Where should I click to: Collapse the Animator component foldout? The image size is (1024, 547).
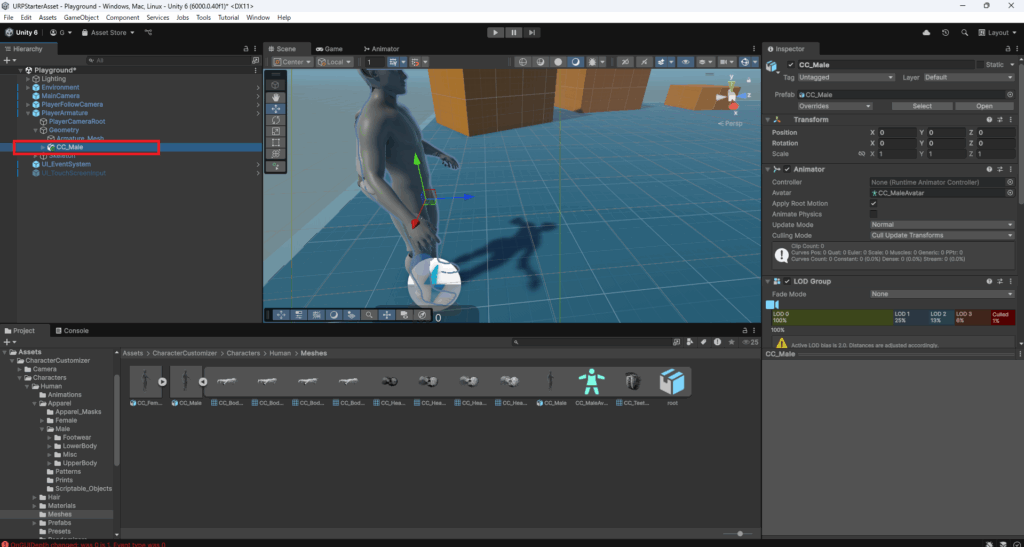[x=768, y=169]
